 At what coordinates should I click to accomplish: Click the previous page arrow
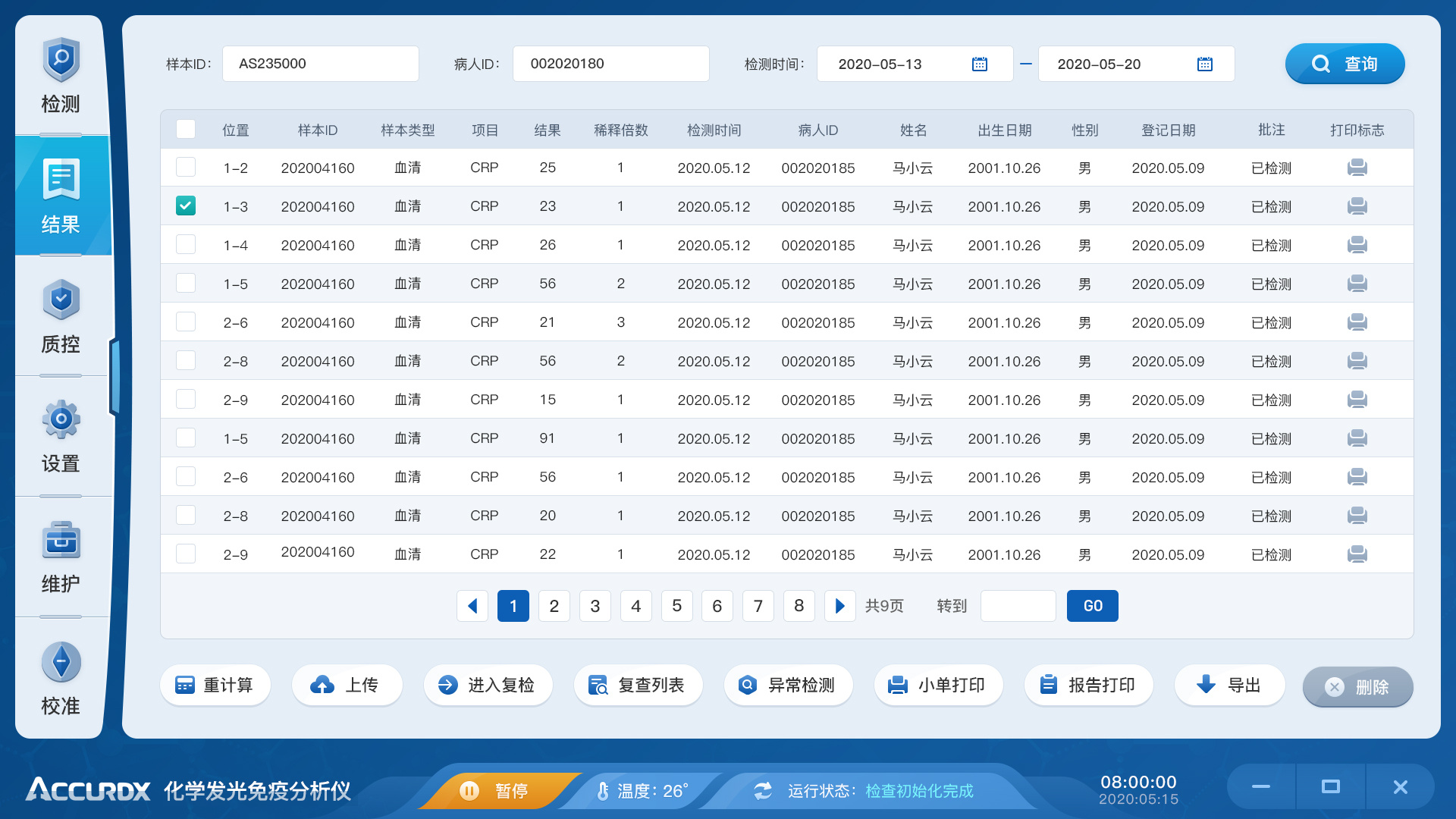(472, 606)
